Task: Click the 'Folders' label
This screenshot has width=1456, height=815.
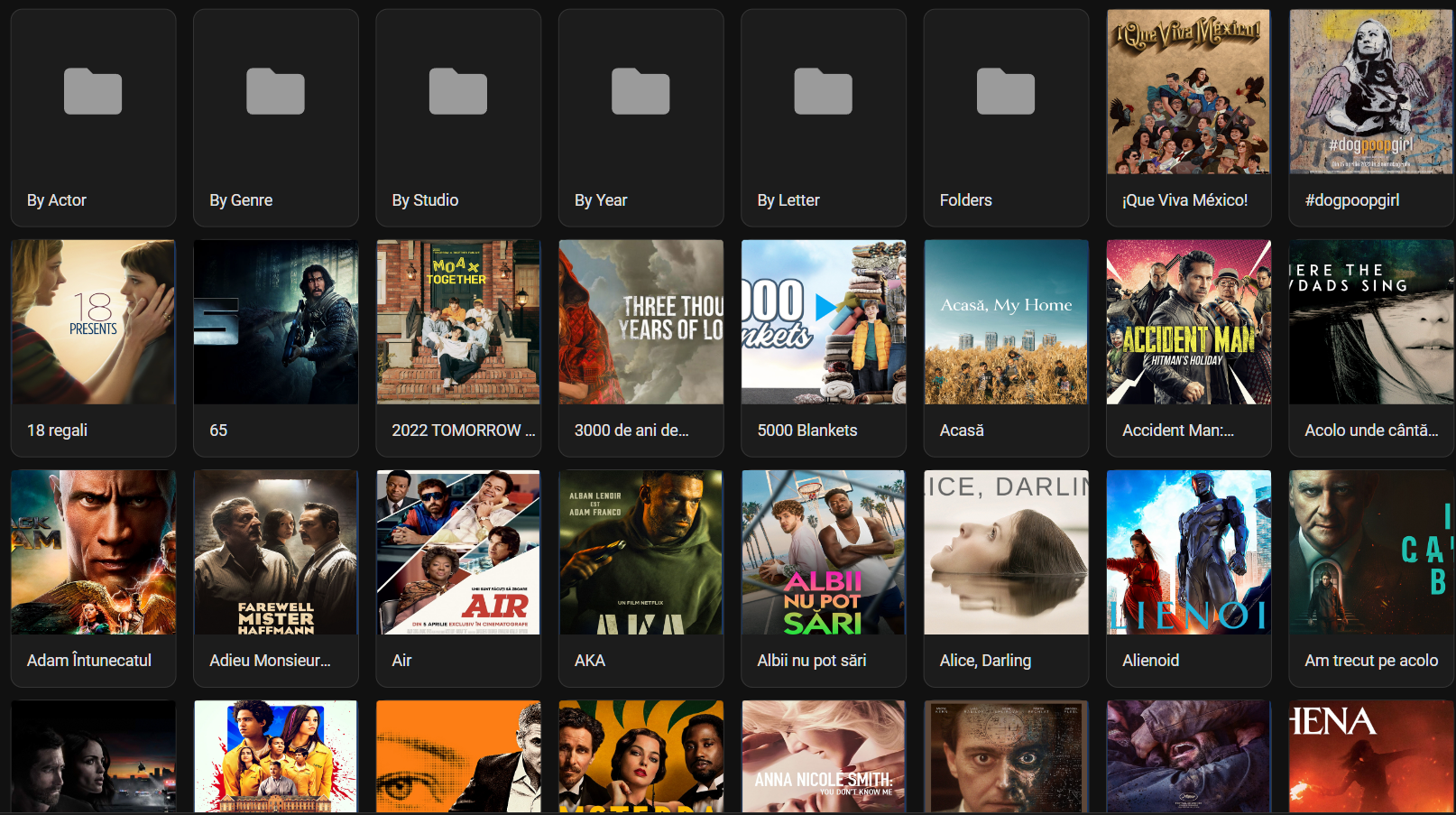Action: coord(965,200)
